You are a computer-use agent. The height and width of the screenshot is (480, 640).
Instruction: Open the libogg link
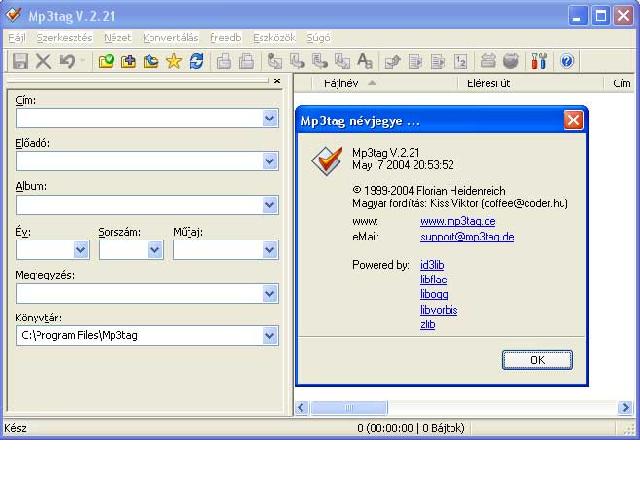coord(434,294)
